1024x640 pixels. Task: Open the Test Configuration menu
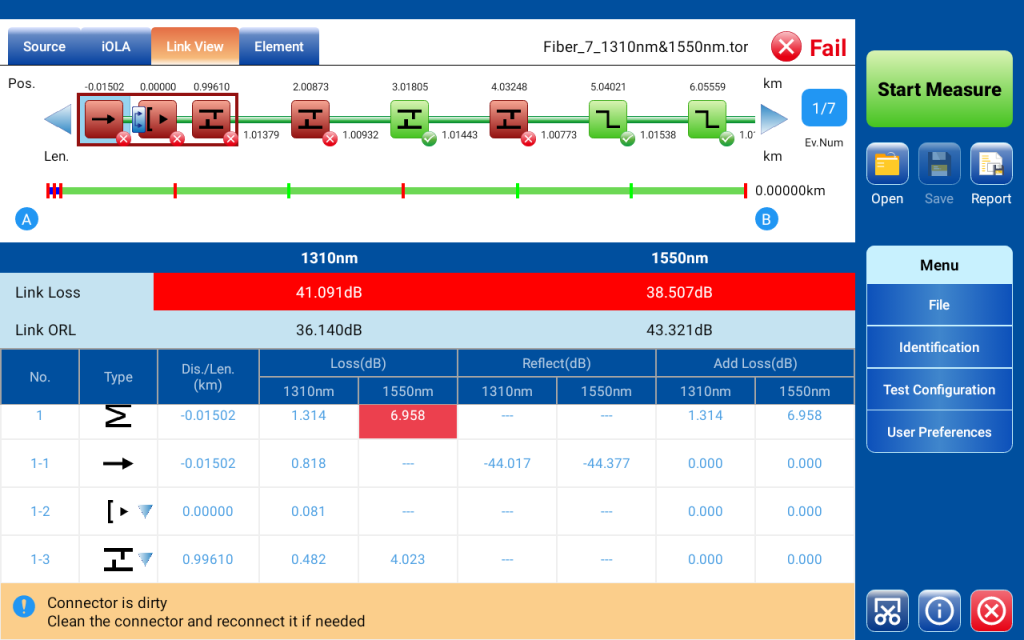pos(938,389)
